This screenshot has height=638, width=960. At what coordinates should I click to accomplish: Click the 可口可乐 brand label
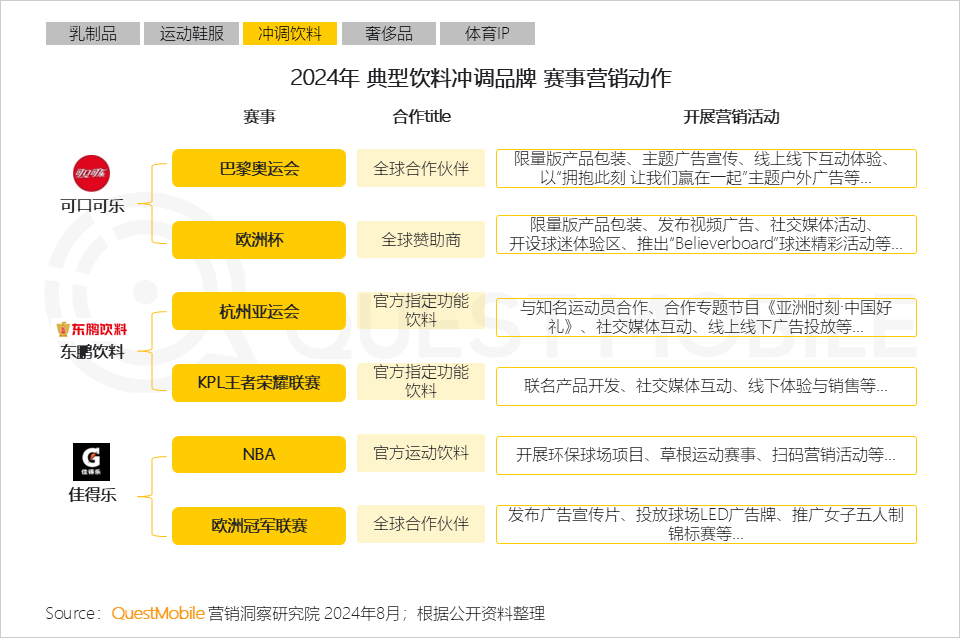(92, 206)
